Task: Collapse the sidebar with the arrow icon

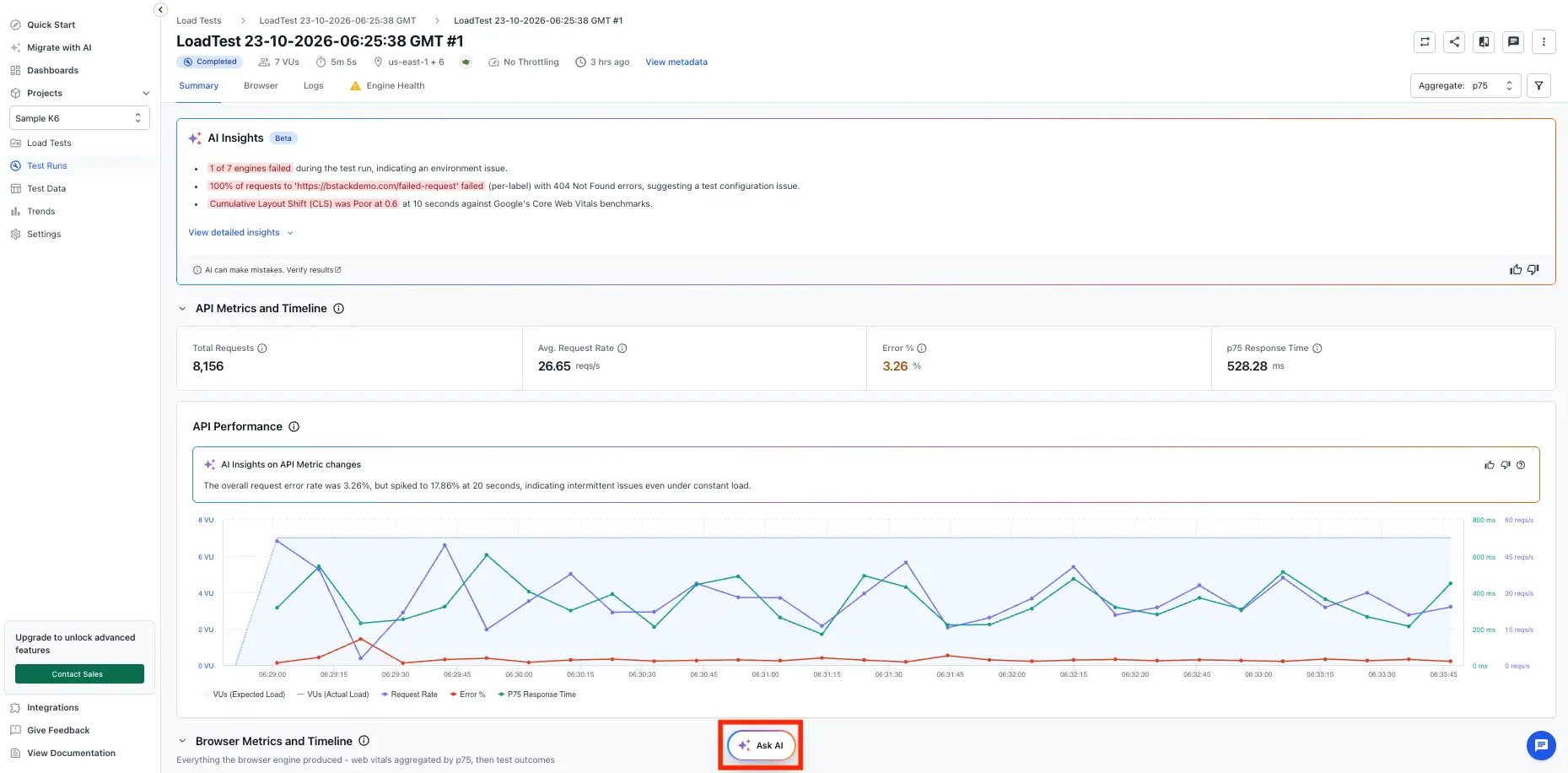Action: pyautogui.click(x=160, y=9)
